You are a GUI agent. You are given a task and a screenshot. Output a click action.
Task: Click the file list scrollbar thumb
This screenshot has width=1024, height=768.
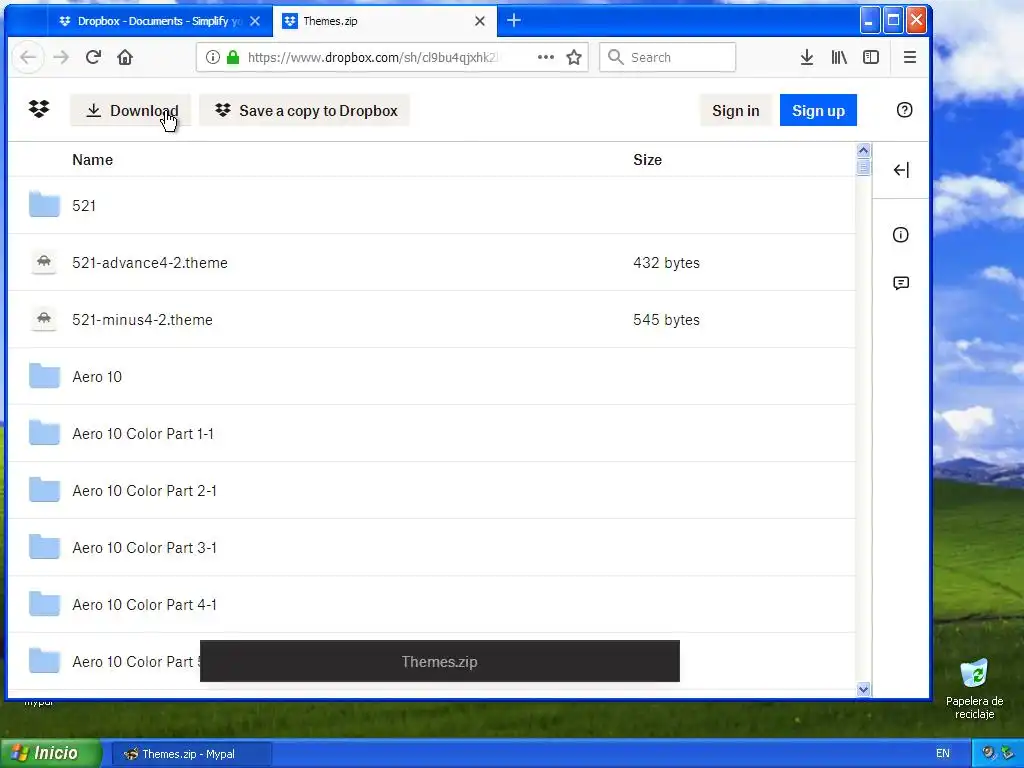click(863, 167)
